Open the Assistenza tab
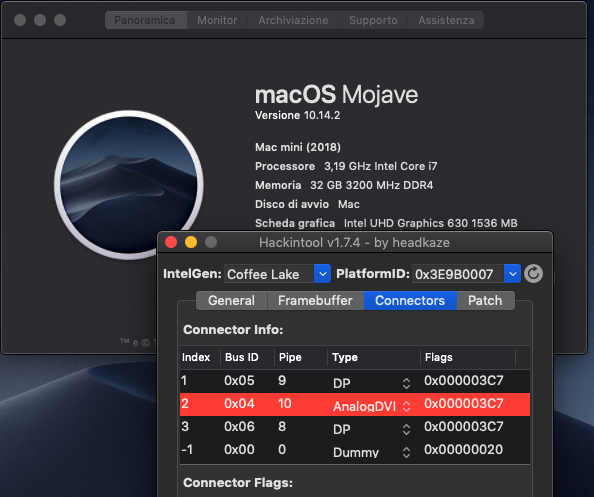The width and height of the screenshot is (594, 497). point(446,20)
